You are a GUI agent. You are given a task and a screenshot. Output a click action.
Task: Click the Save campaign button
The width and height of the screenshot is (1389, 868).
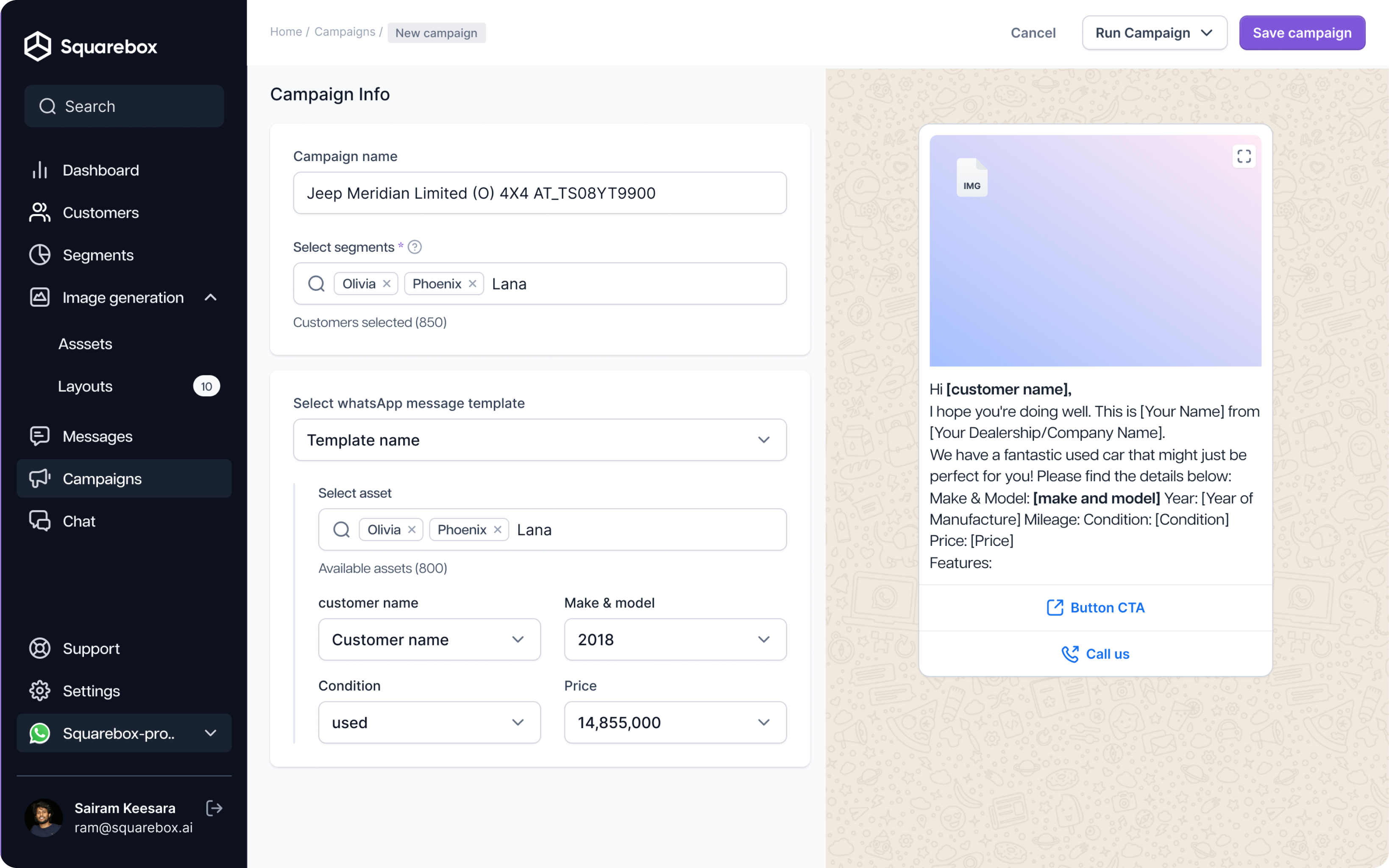point(1302,33)
